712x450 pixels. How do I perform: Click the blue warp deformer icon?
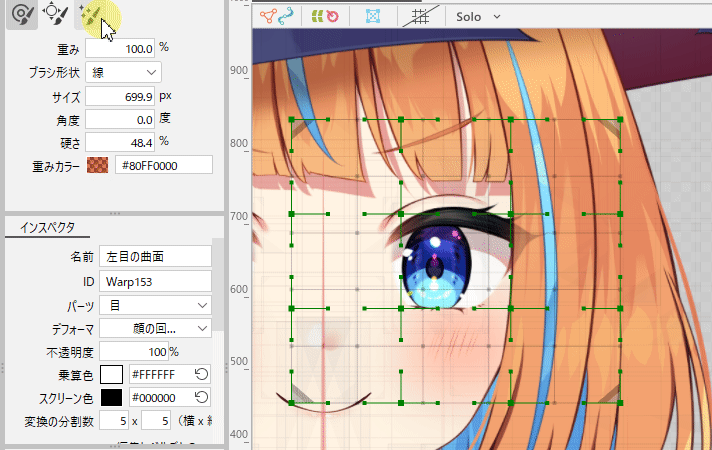373,17
